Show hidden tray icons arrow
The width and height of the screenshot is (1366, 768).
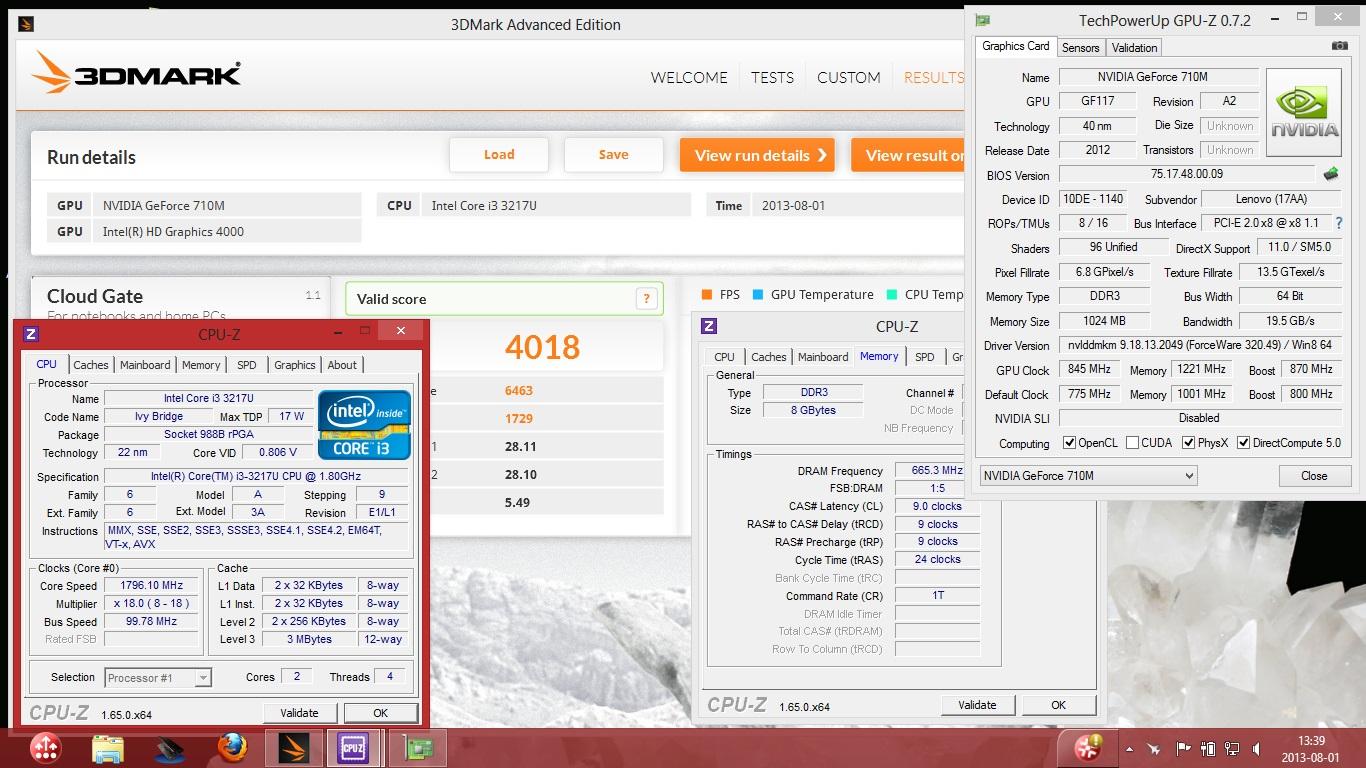point(1130,748)
